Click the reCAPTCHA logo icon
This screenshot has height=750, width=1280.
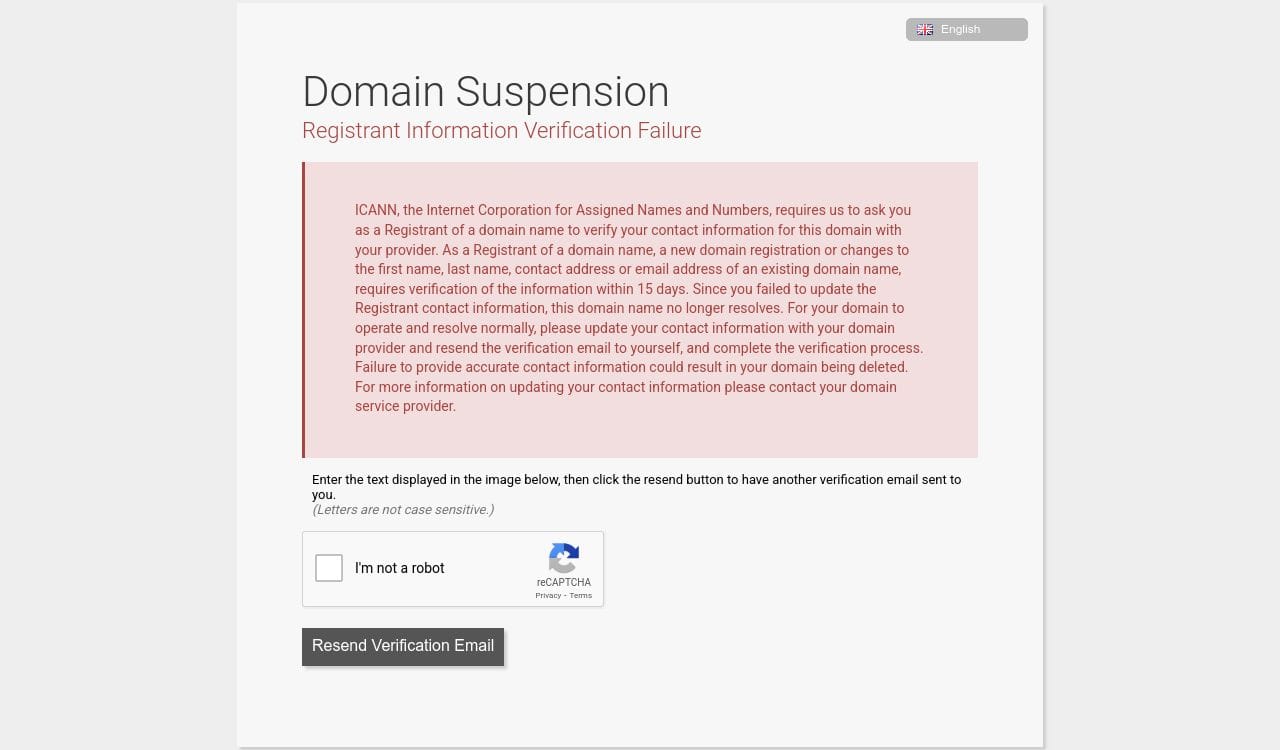pos(564,558)
